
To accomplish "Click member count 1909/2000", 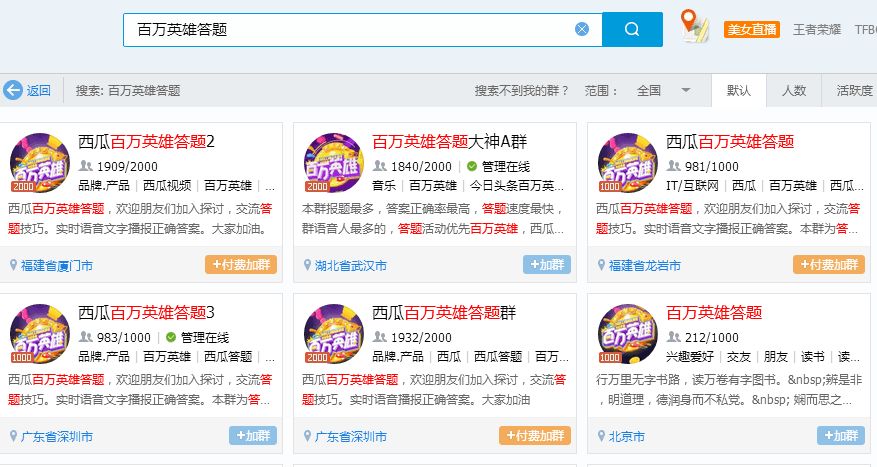I will 127,167.
